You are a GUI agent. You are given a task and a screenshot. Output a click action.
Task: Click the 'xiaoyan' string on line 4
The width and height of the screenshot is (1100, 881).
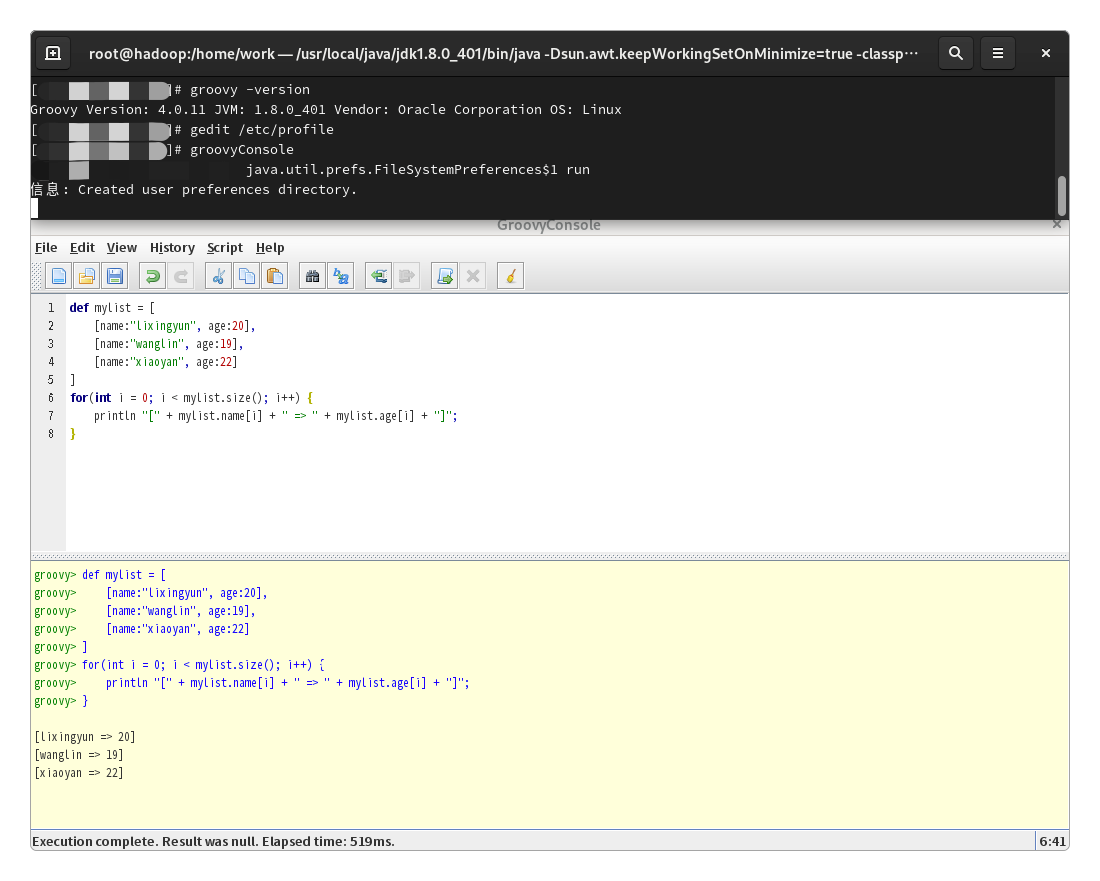(x=159, y=362)
